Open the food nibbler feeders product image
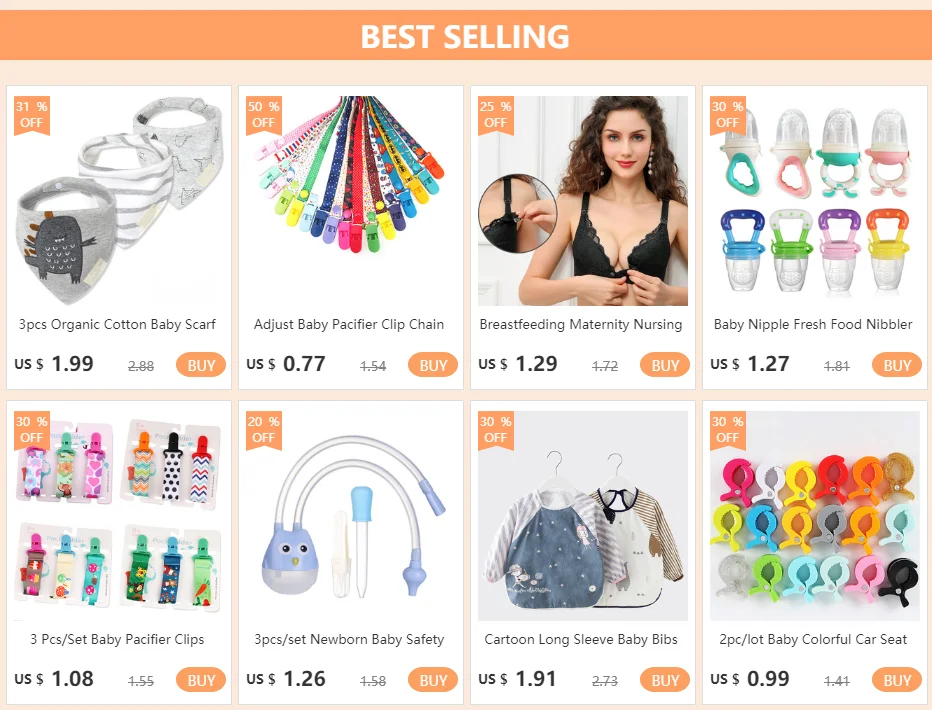This screenshot has width=932, height=710. (x=814, y=201)
